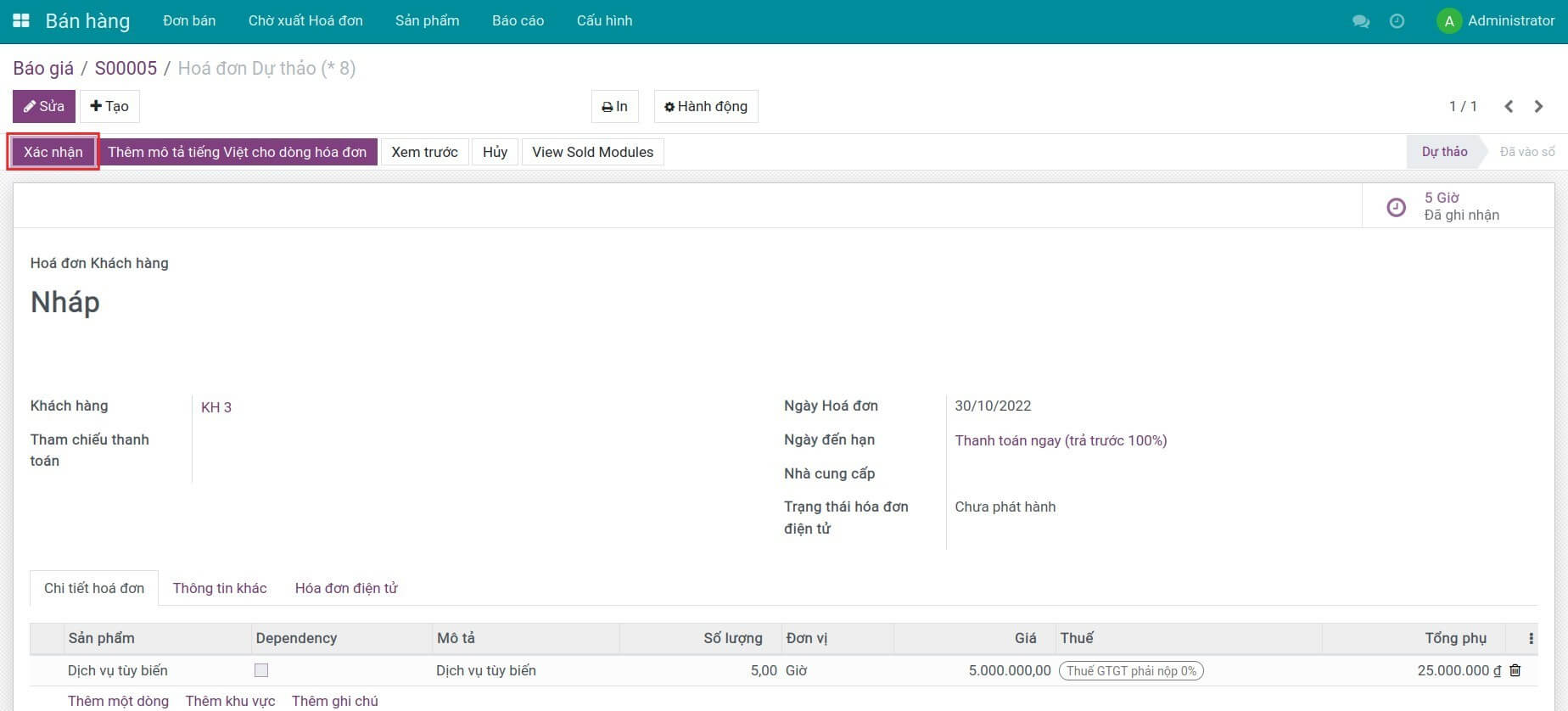Go to the next record arrow
This screenshot has height=711, width=1568.
[1538, 106]
